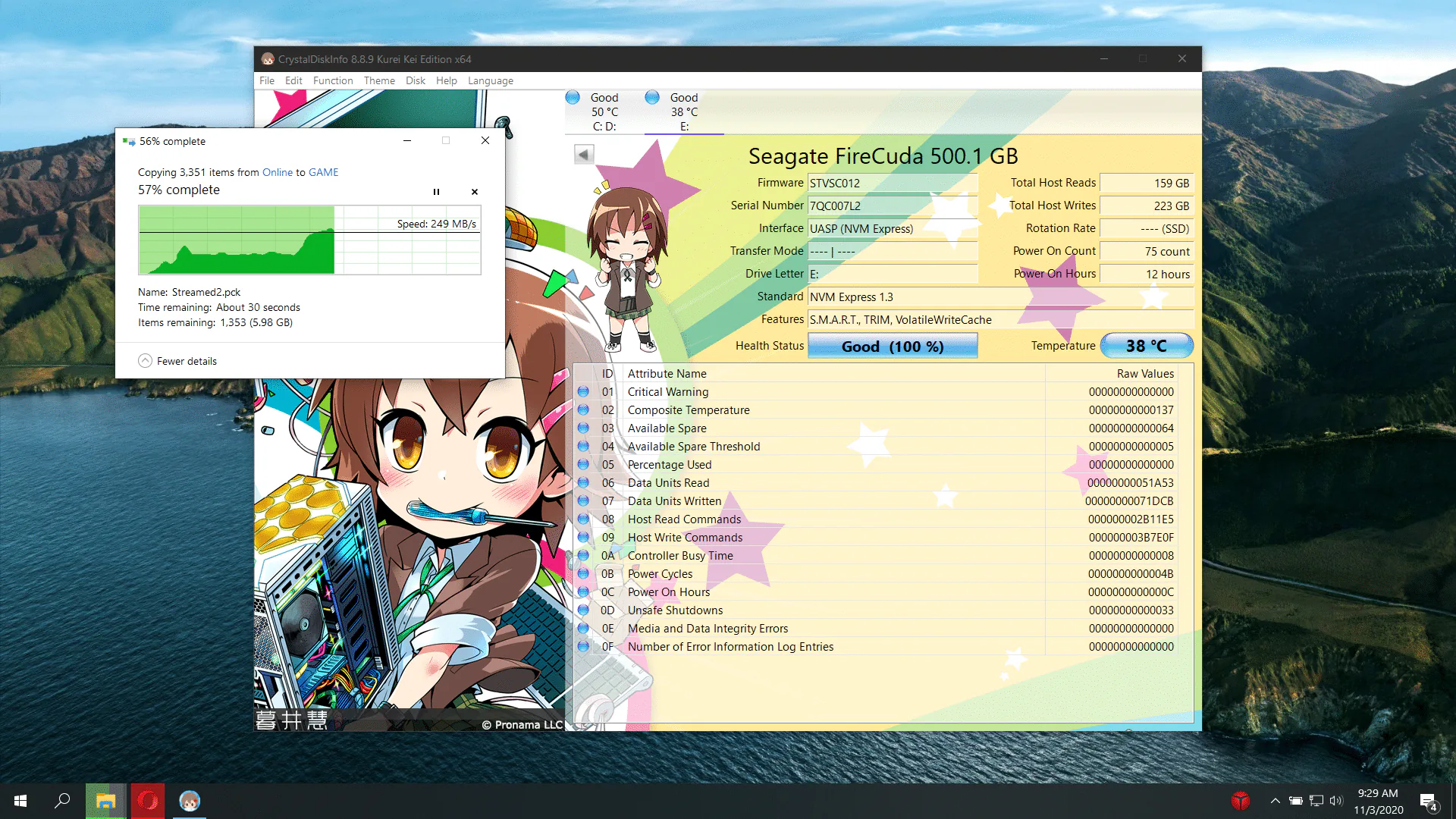Click the Serial Number field 7QC007L2
1456x819 pixels.
point(893,206)
